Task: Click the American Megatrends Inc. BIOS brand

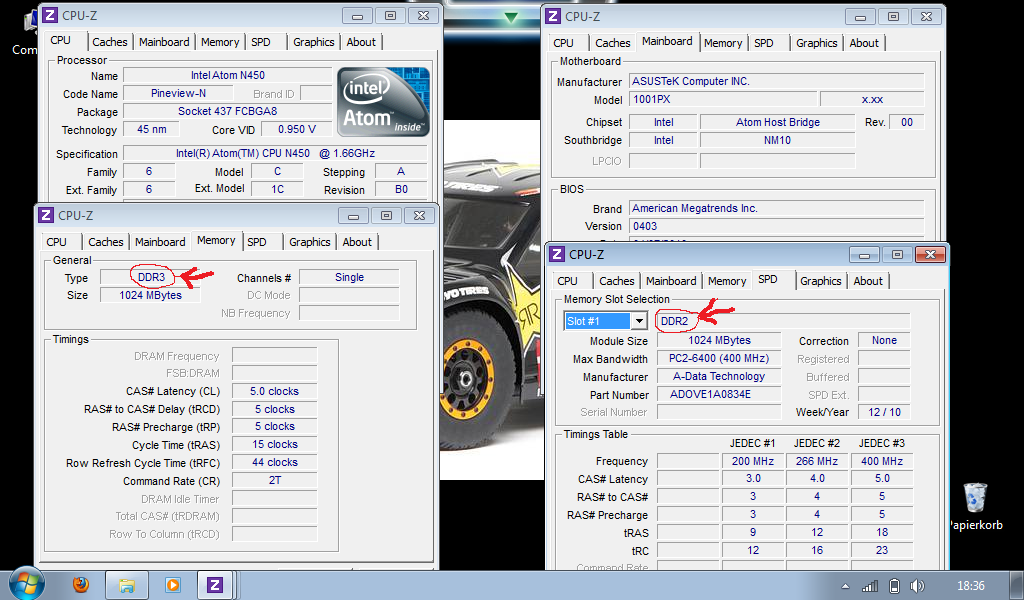Action: pos(776,208)
